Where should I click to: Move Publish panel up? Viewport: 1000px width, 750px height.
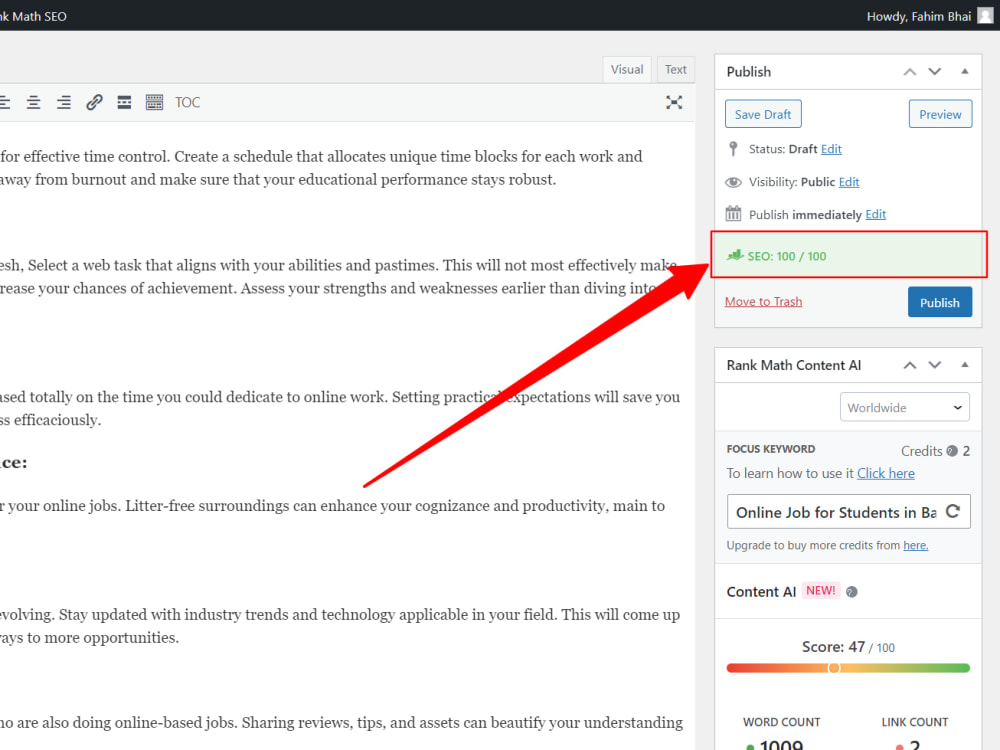click(910, 72)
